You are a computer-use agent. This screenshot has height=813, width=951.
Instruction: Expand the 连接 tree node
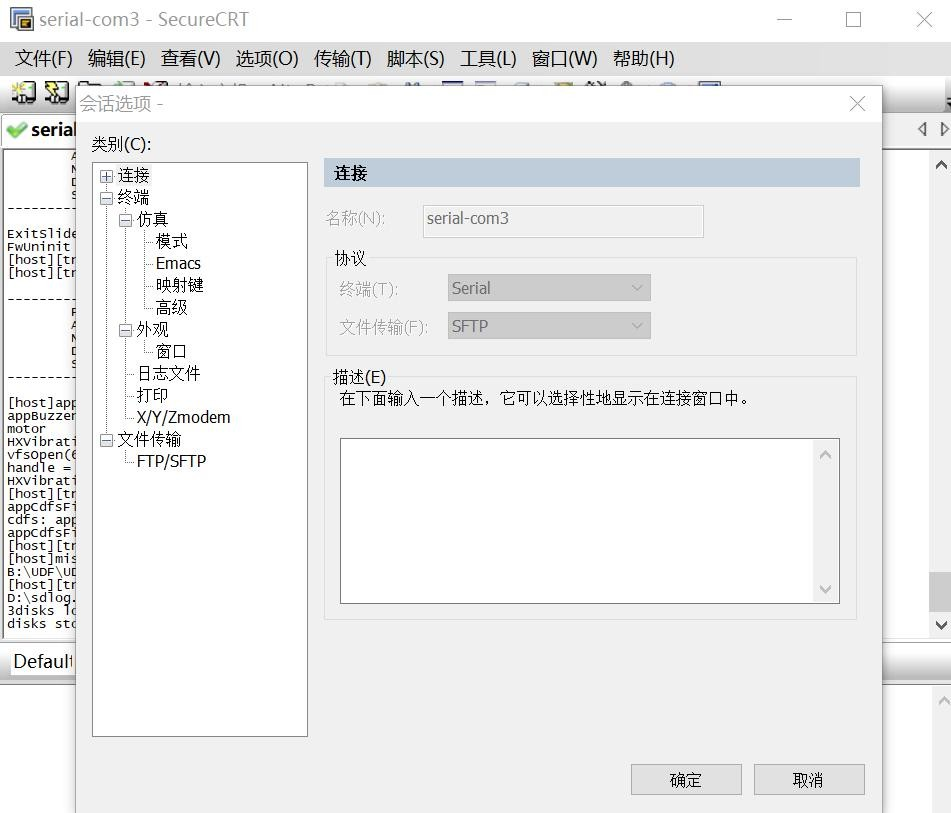(x=107, y=176)
